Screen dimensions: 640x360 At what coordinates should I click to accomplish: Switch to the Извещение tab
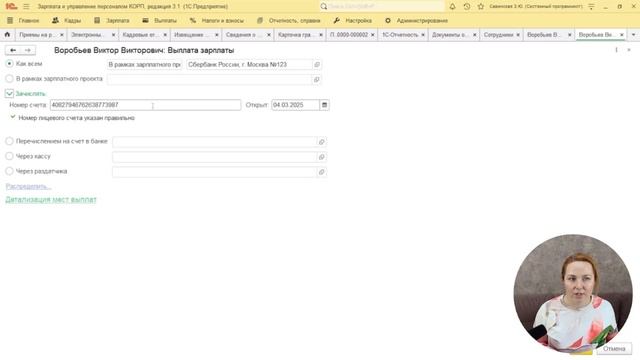click(x=191, y=35)
